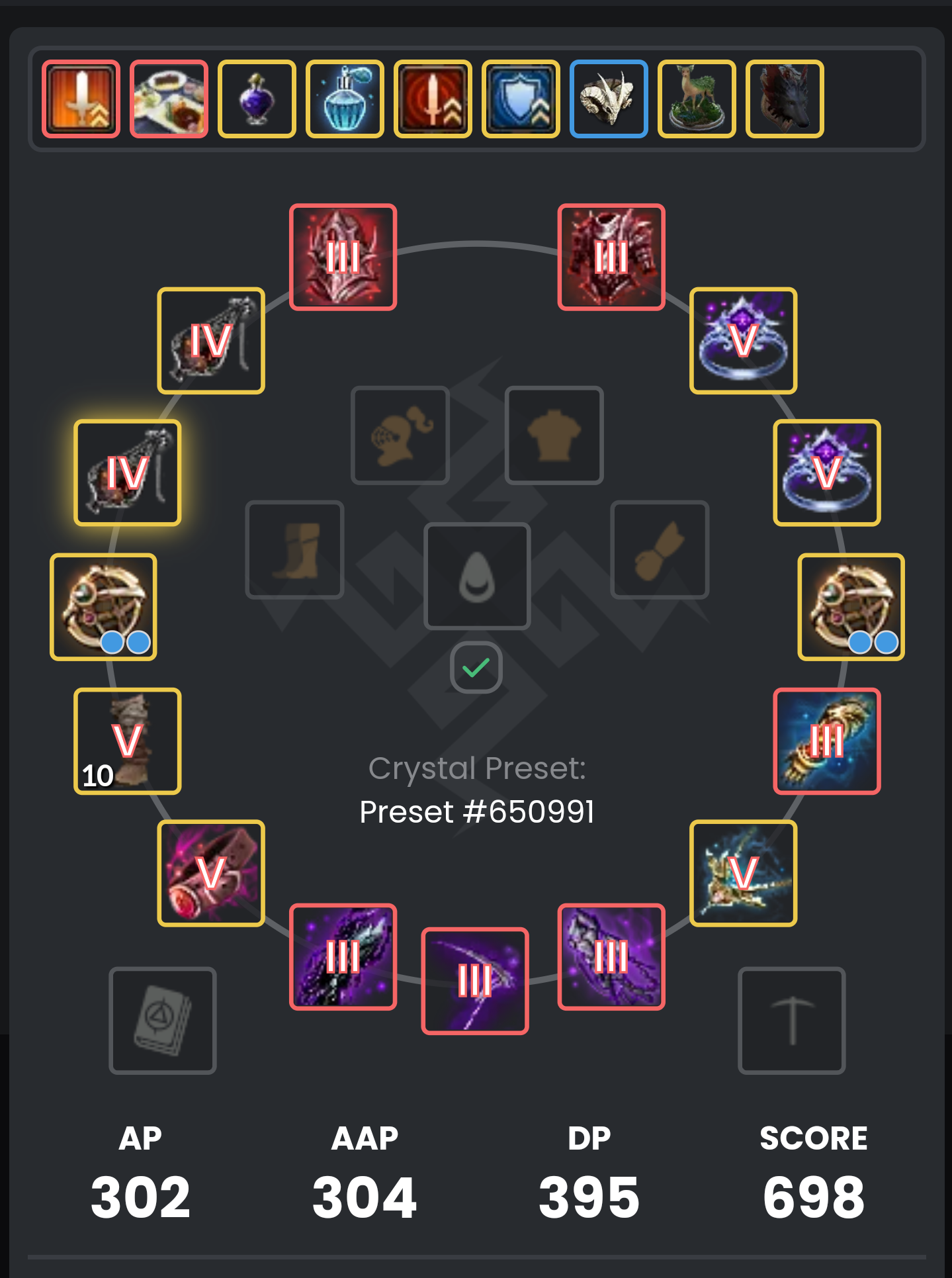Open the III scythe weapon slot
Viewport: 952px width, 1278px height.
point(475,980)
